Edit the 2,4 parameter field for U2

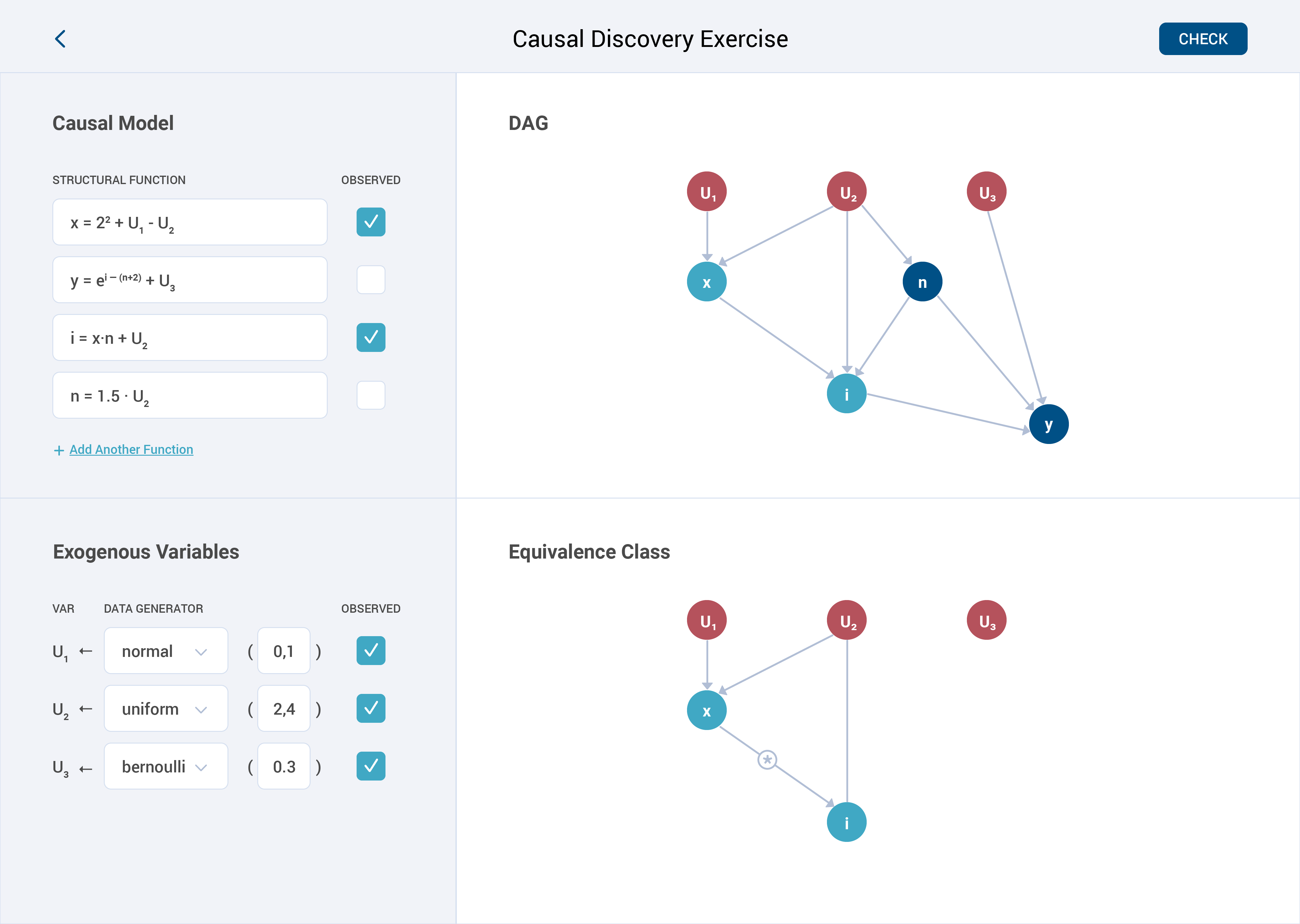point(283,709)
